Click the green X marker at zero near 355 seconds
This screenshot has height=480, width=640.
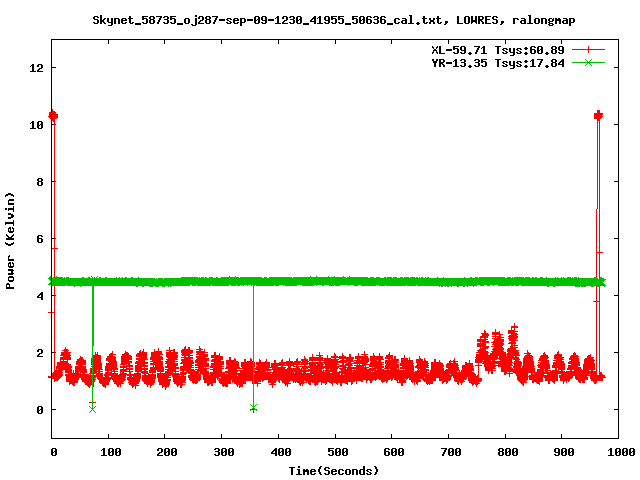[x=253, y=407]
